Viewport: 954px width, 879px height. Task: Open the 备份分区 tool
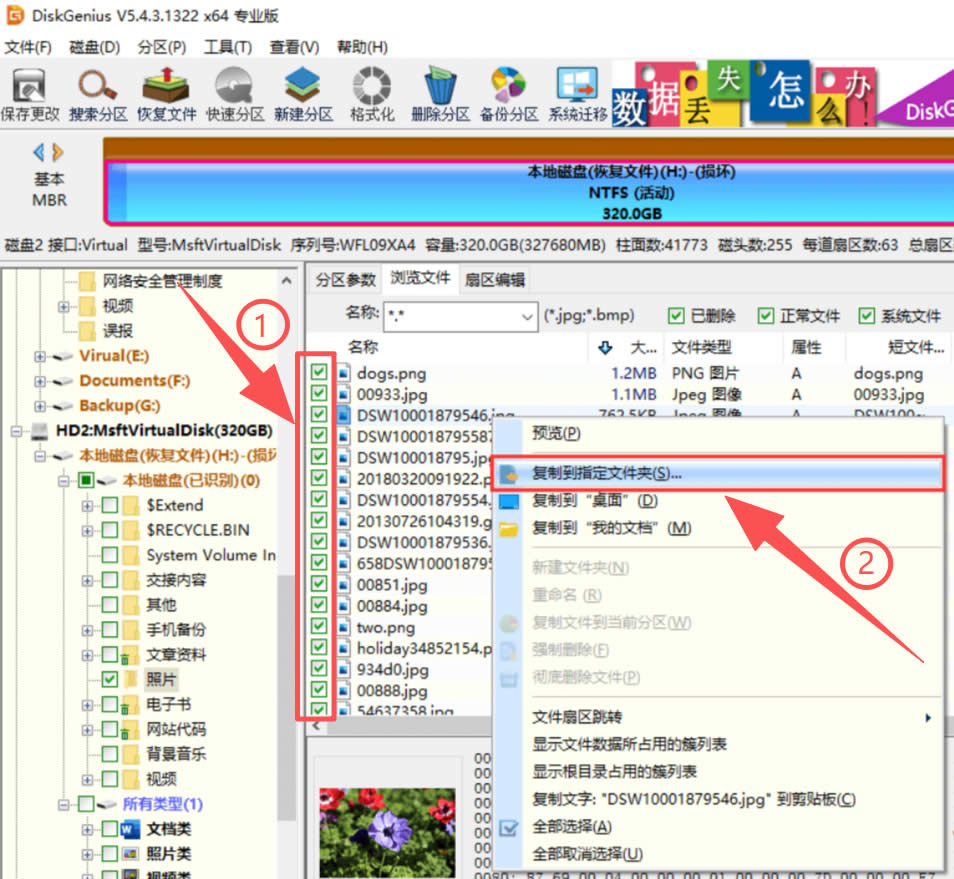coord(509,96)
